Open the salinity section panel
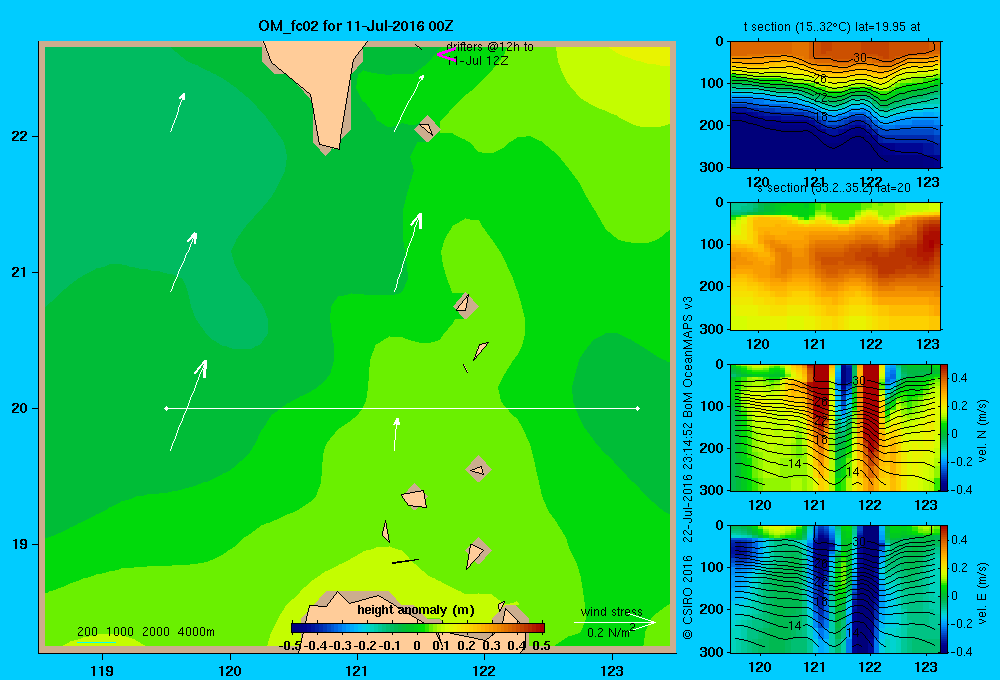Screen dimensions: 1000x680 tap(835, 266)
